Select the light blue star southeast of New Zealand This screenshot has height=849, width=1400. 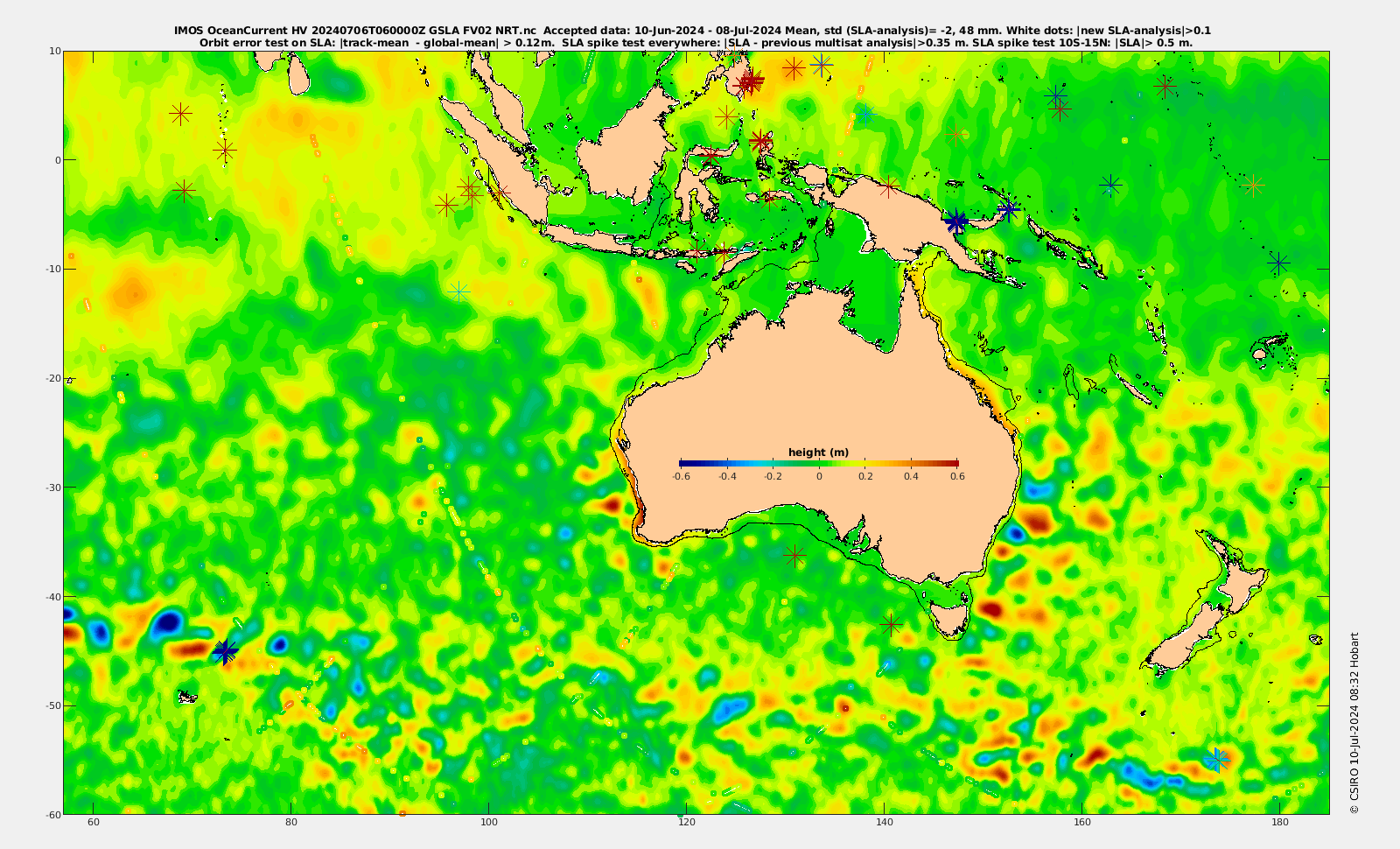(1216, 759)
